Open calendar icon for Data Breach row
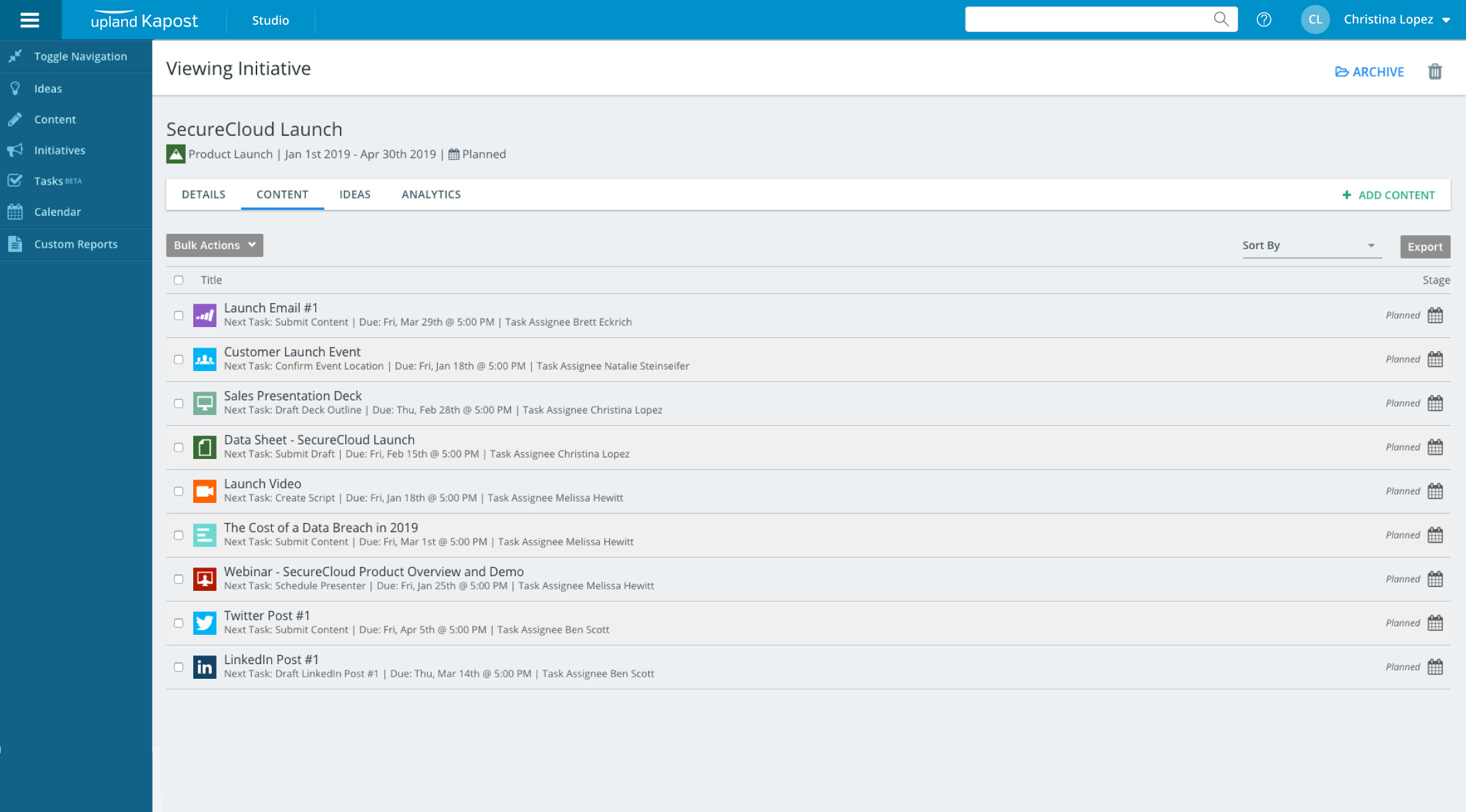The image size is (1466, 812). [x=1435, y=535]
